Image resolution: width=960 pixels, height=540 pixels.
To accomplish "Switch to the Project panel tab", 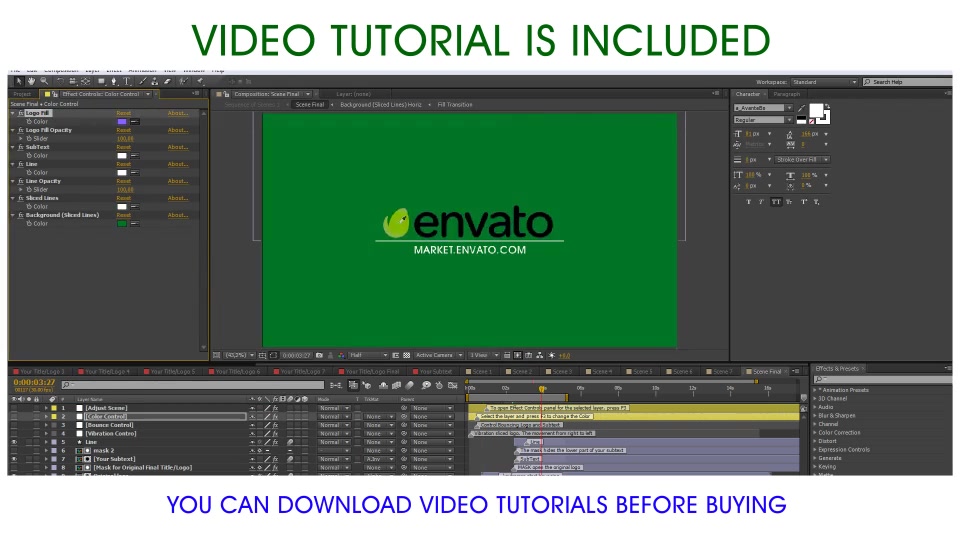I will [x=22, y=94].
